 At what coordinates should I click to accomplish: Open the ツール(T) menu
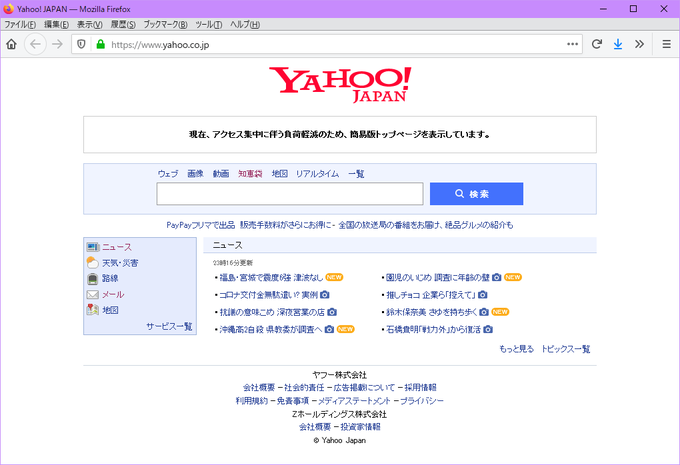tap(209, 25)
